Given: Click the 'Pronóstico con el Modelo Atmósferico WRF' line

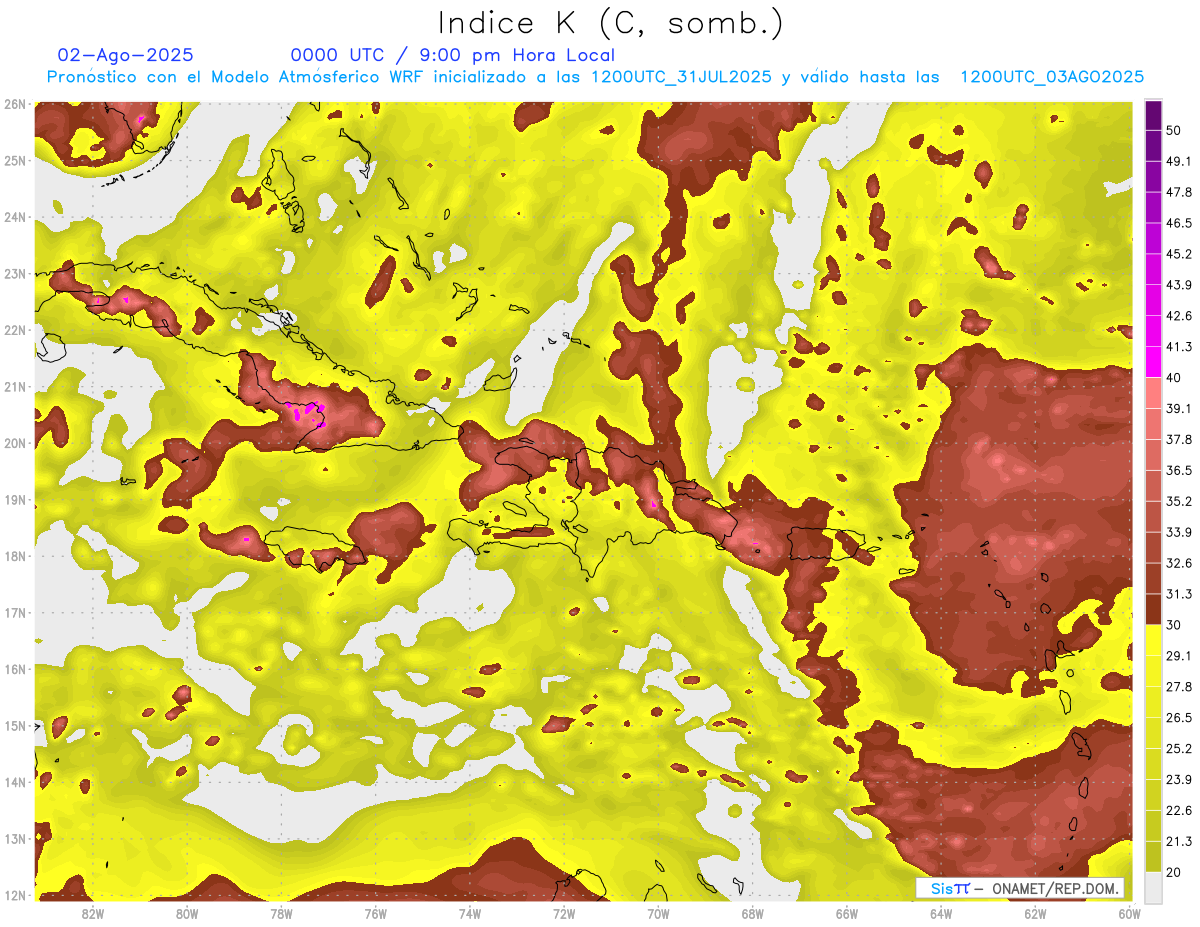Looking at the screenshot, I should pyautogui.click(x=596, y=77).
